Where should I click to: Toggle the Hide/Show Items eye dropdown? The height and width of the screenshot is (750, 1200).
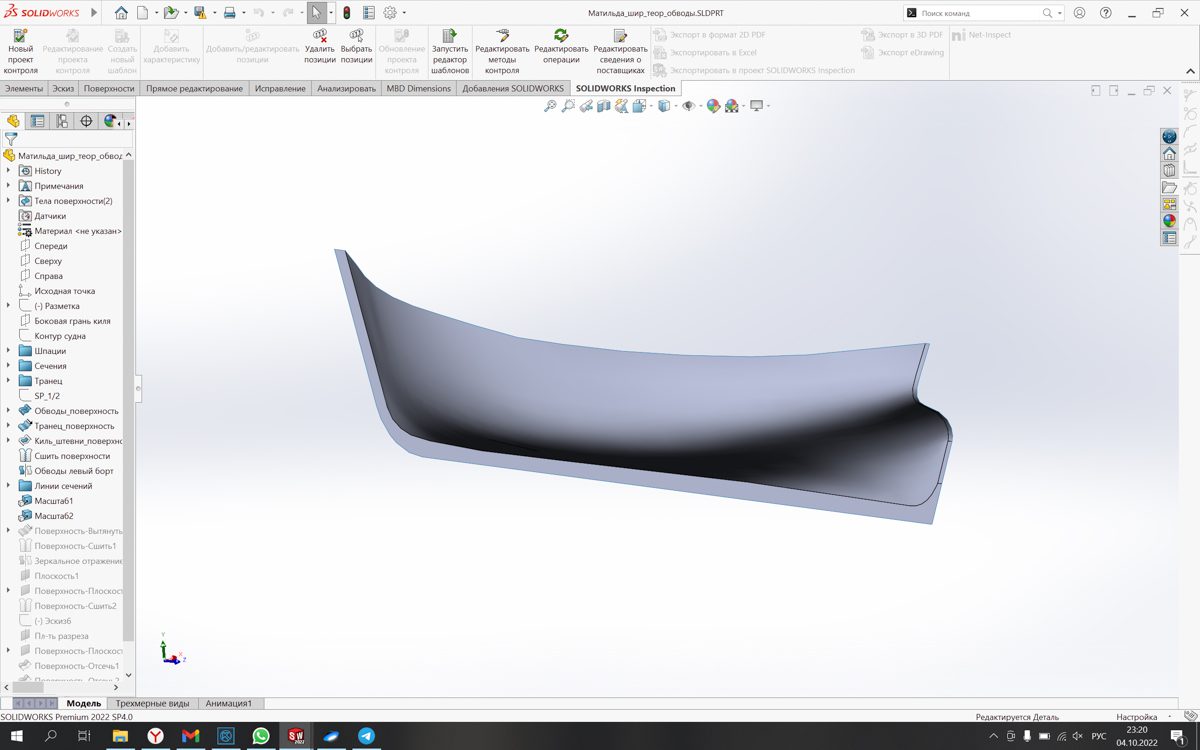[x=689, y=106]
